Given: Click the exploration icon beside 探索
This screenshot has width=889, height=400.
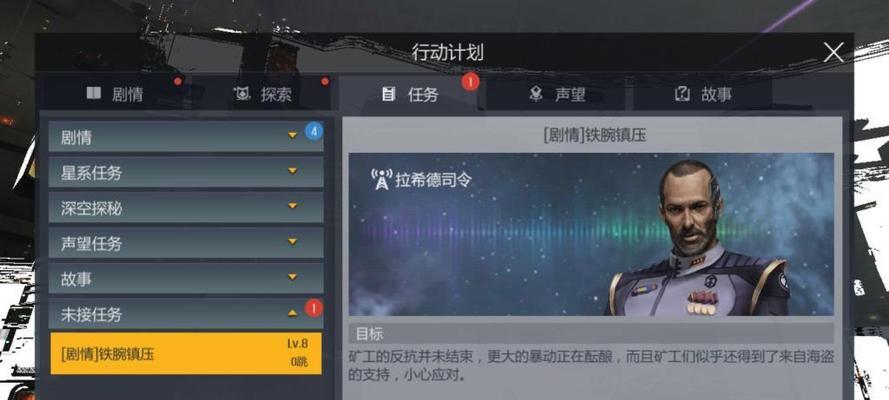Looking at the screenshot, I should click(242, 94).
